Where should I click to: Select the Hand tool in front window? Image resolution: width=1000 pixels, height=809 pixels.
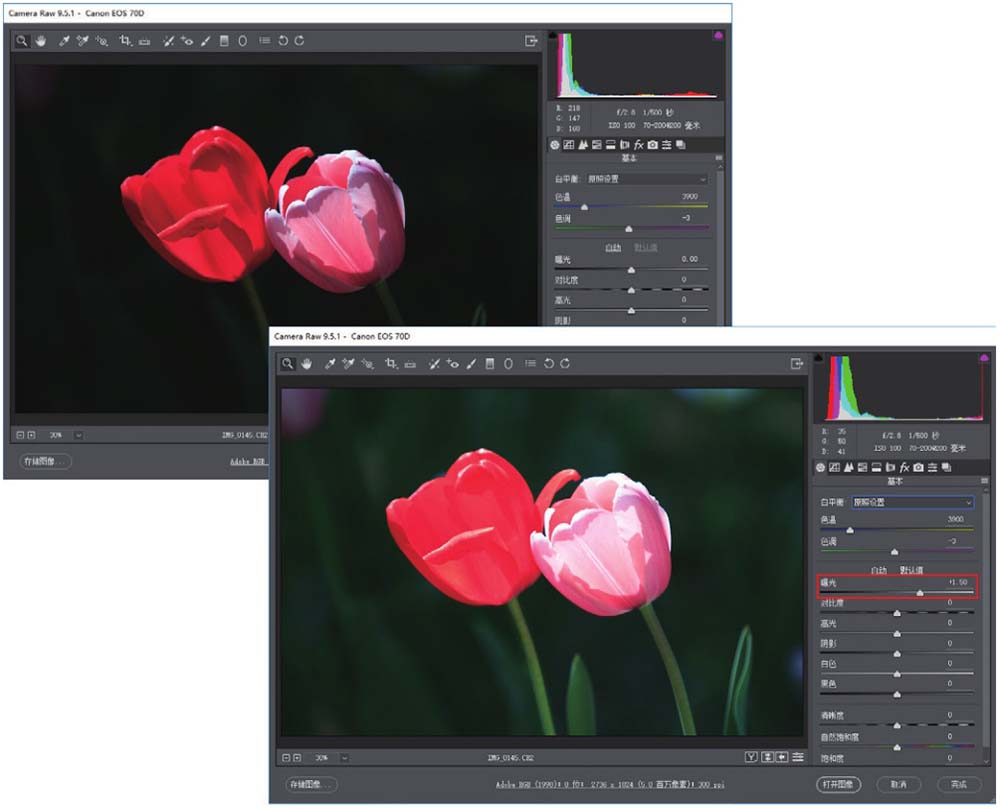(306, 365)
